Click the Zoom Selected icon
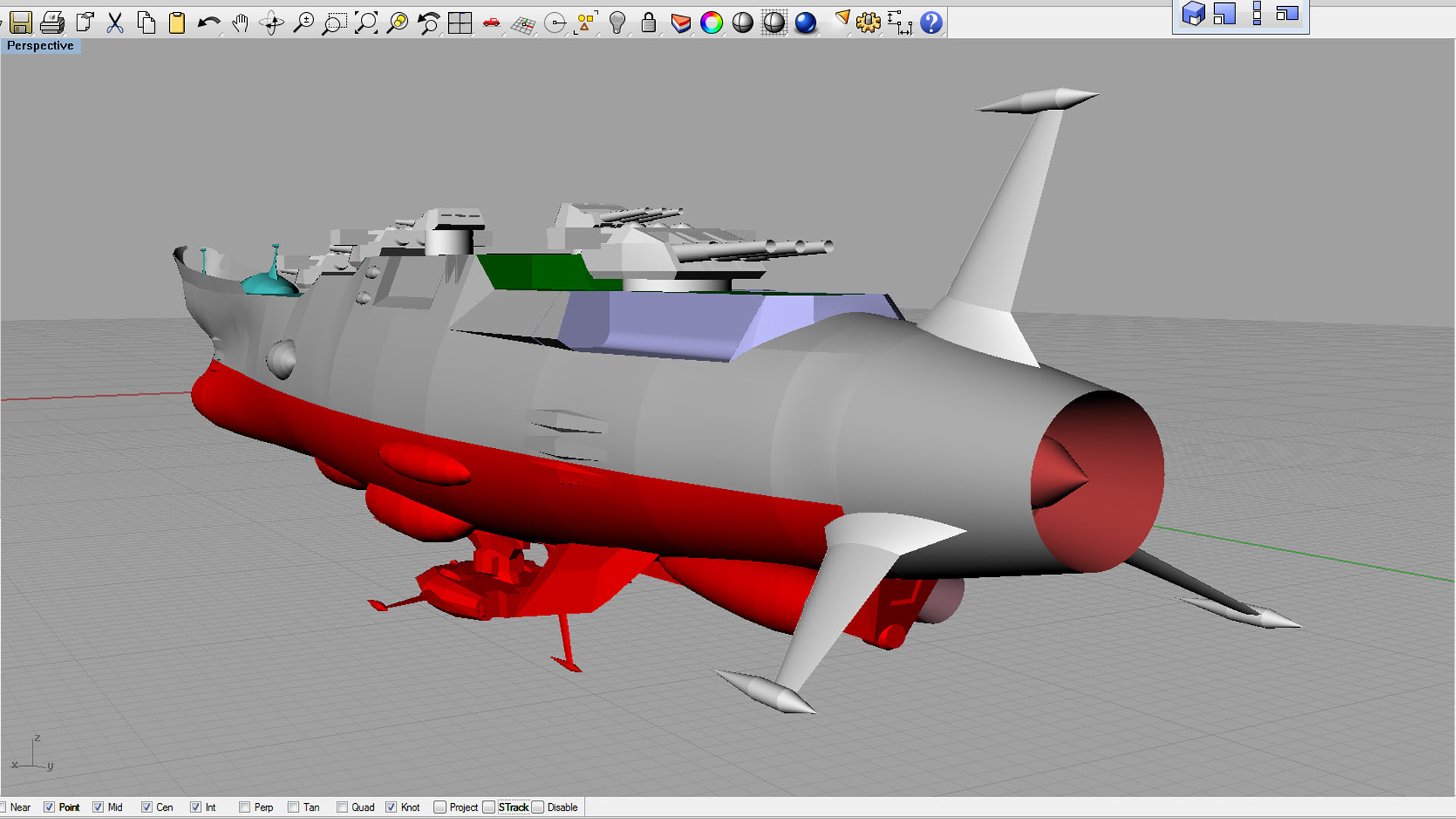This screenshot has height=819, width=1456. (397, 23)
